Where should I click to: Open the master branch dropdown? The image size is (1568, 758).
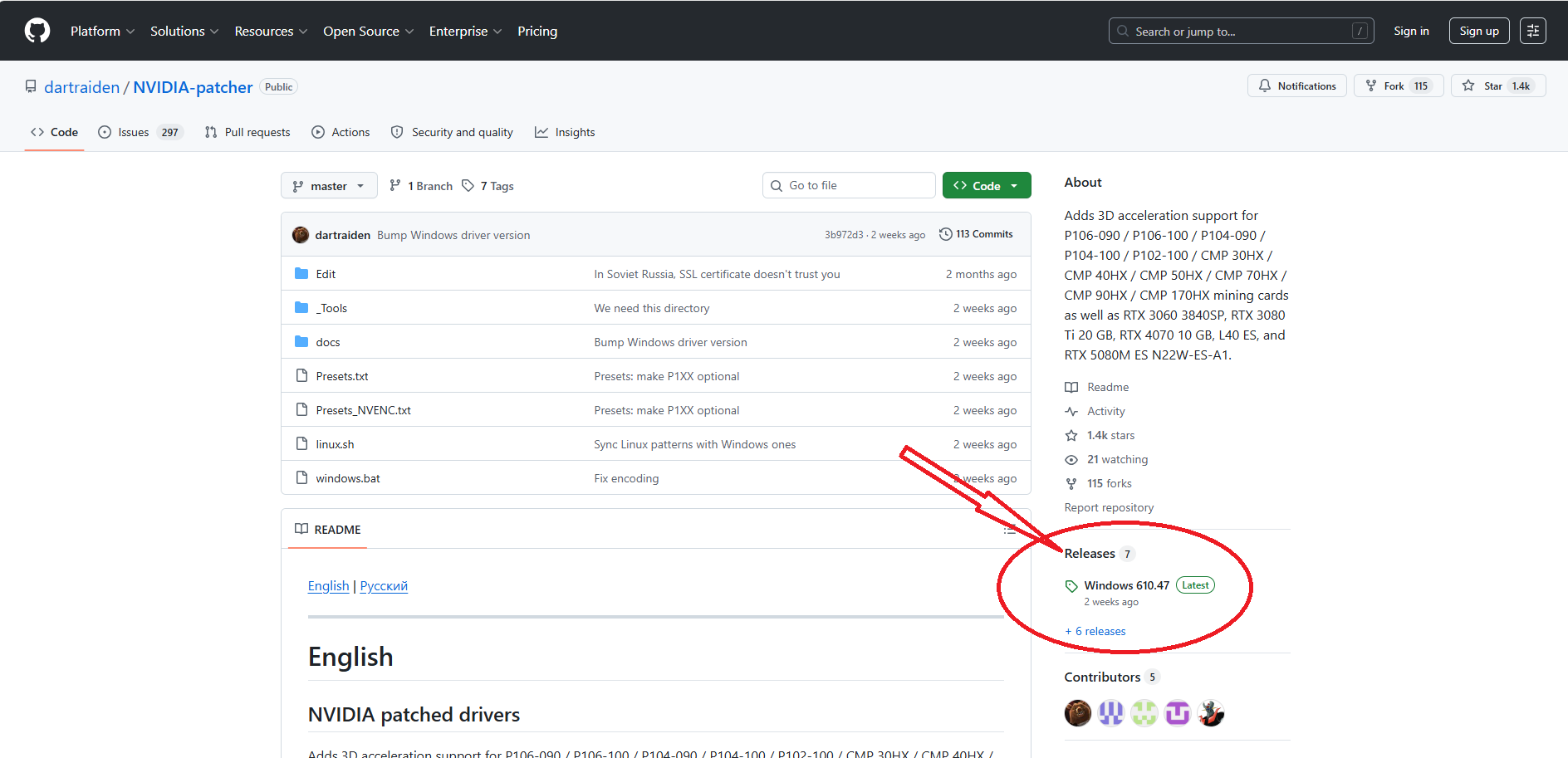click(329, 185)
